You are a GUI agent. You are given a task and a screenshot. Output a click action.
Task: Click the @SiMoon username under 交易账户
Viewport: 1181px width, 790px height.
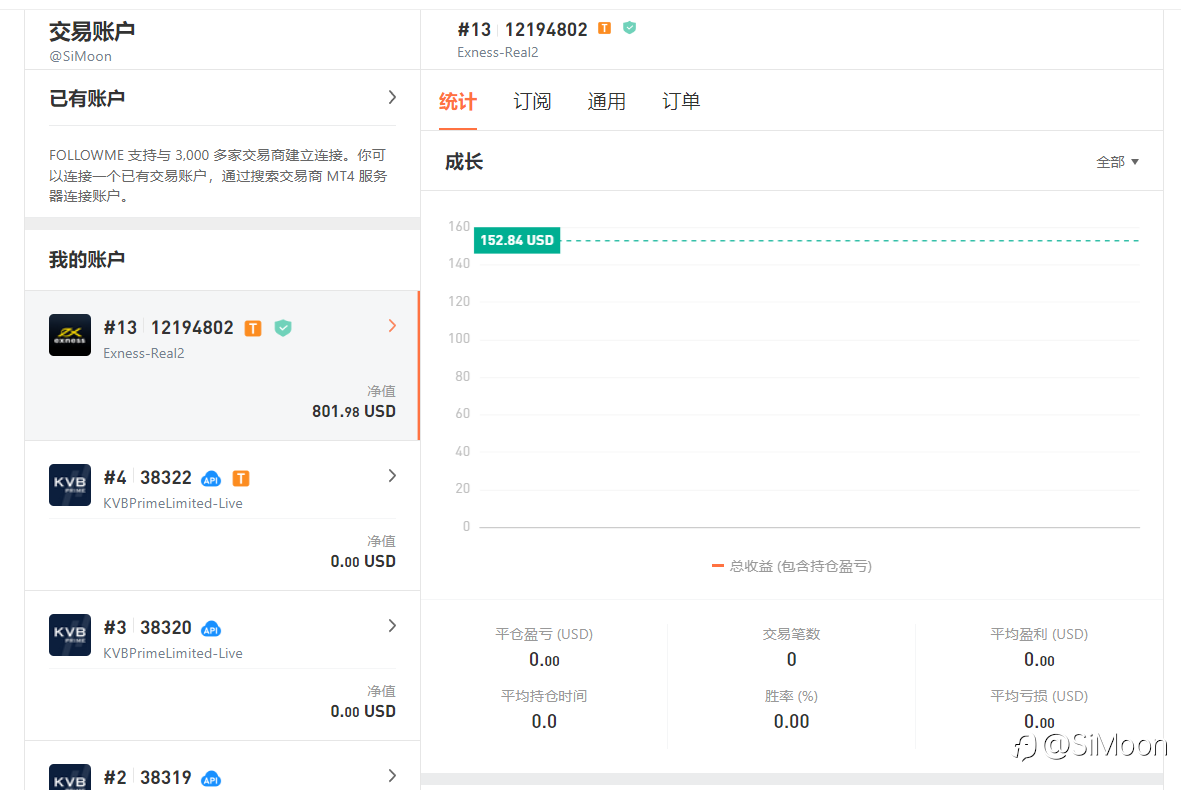pyautogui.click(x=81, y=56)
